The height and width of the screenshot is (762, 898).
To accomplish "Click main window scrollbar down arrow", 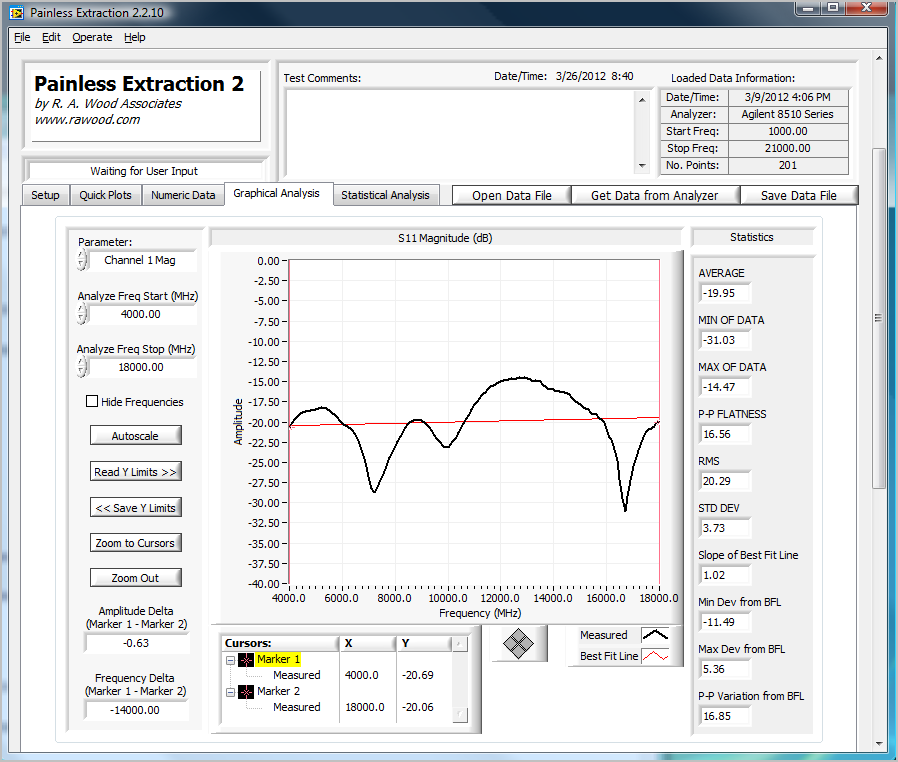I will (x=879, y=744).
